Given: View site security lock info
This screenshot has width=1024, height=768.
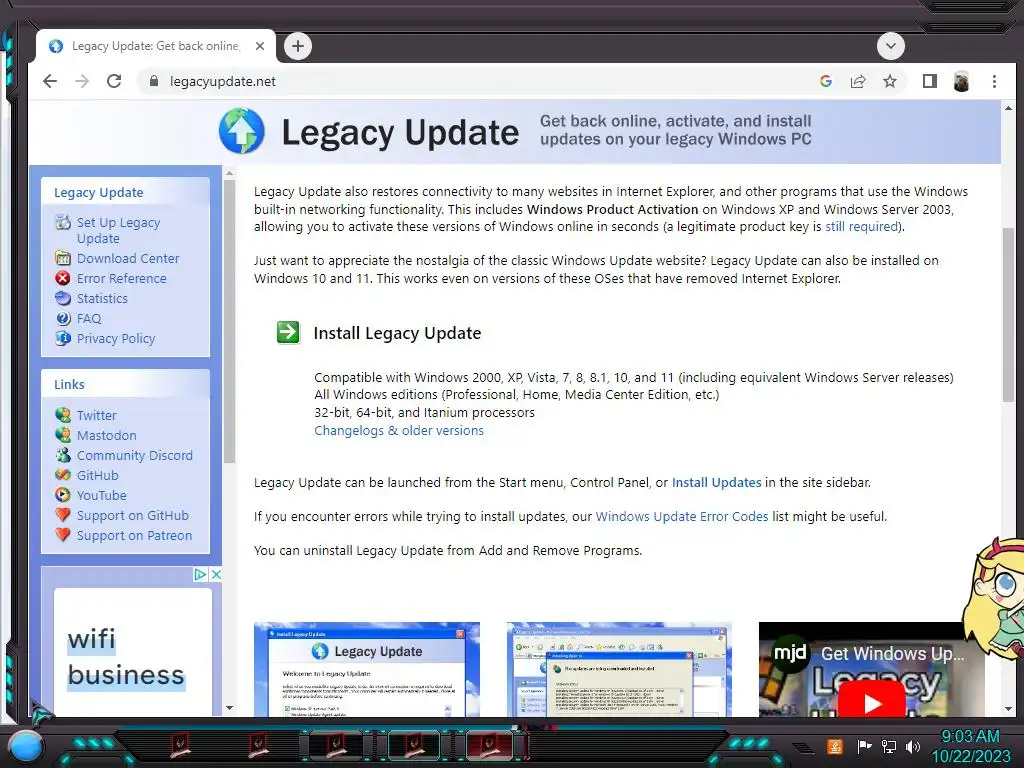Looking at the screenshot, I should pyautogui.click(x=153, y=81).
